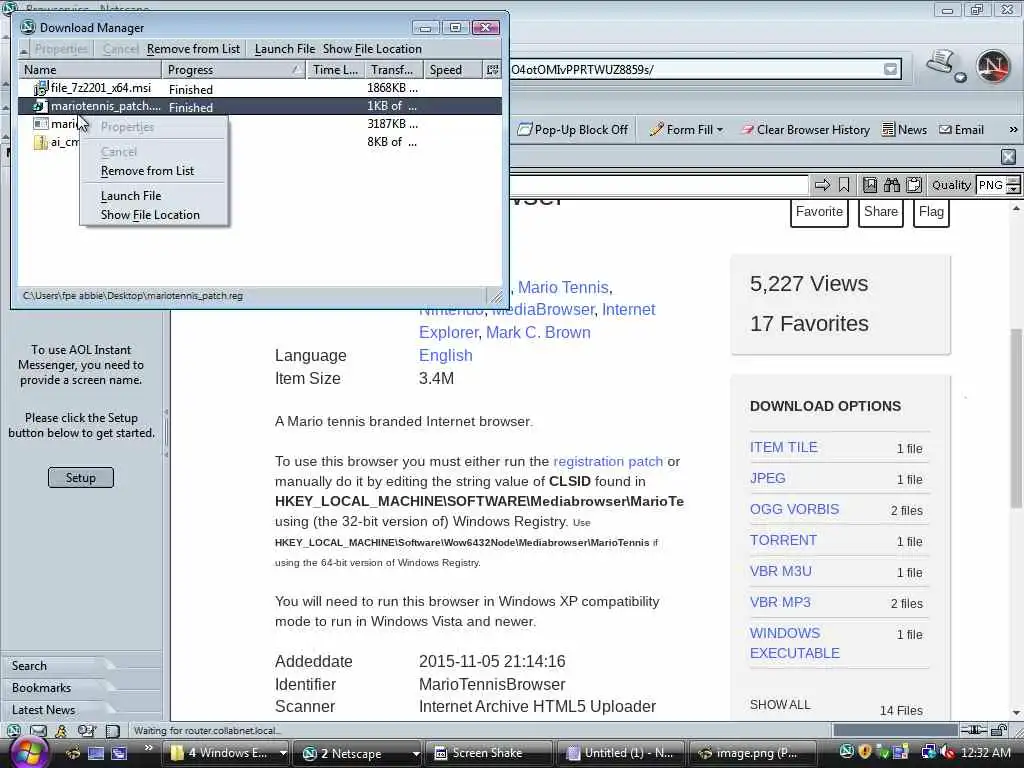Click the online/offline connection icon in status bar
The width and height of the screenshot is (1024, 768).
[x=974, y=729]
